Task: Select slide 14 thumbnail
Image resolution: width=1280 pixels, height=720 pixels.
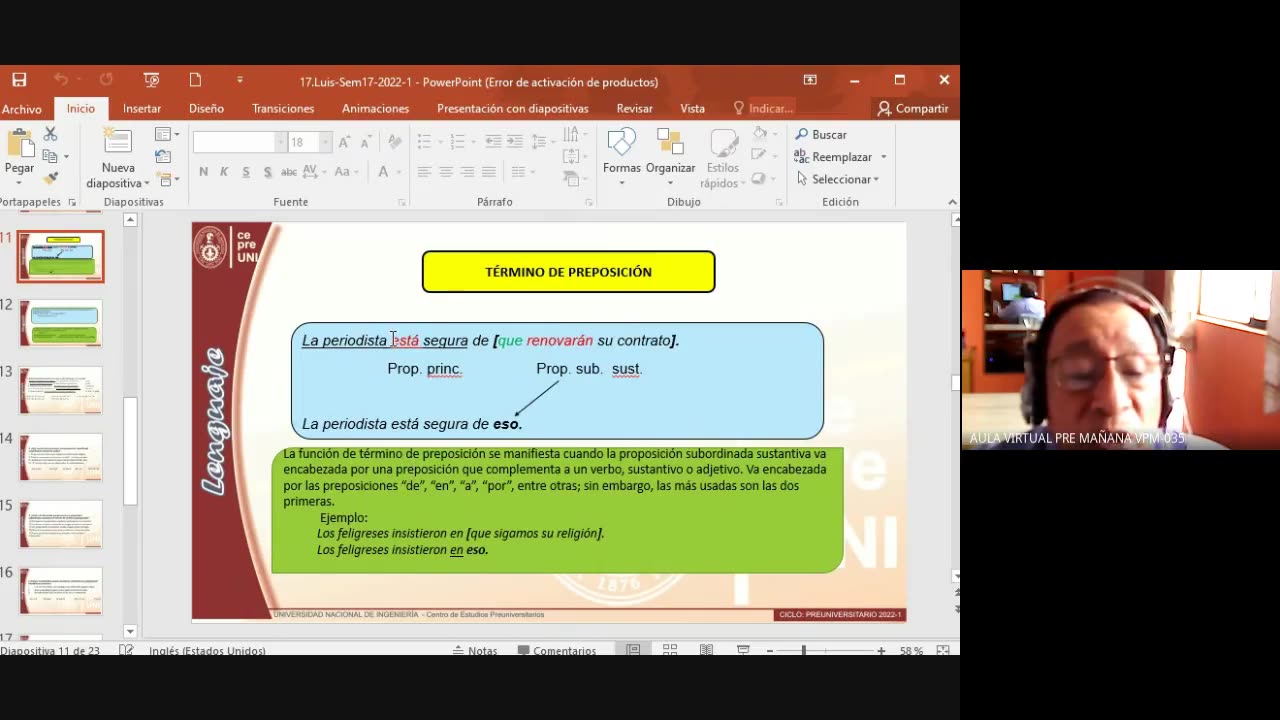Action: pos(60,457)
